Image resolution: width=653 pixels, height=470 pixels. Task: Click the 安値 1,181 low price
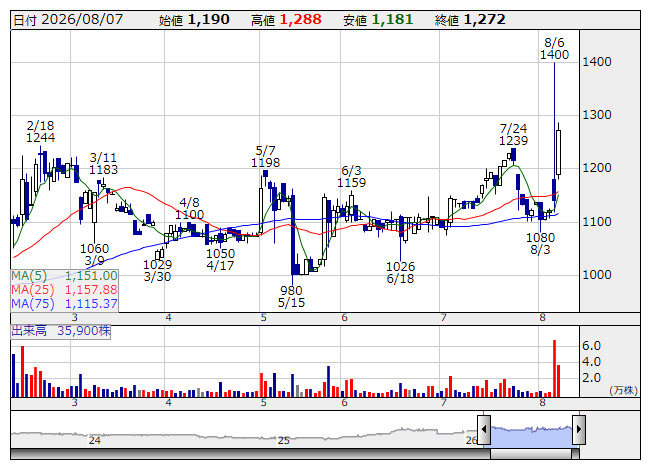378,20
